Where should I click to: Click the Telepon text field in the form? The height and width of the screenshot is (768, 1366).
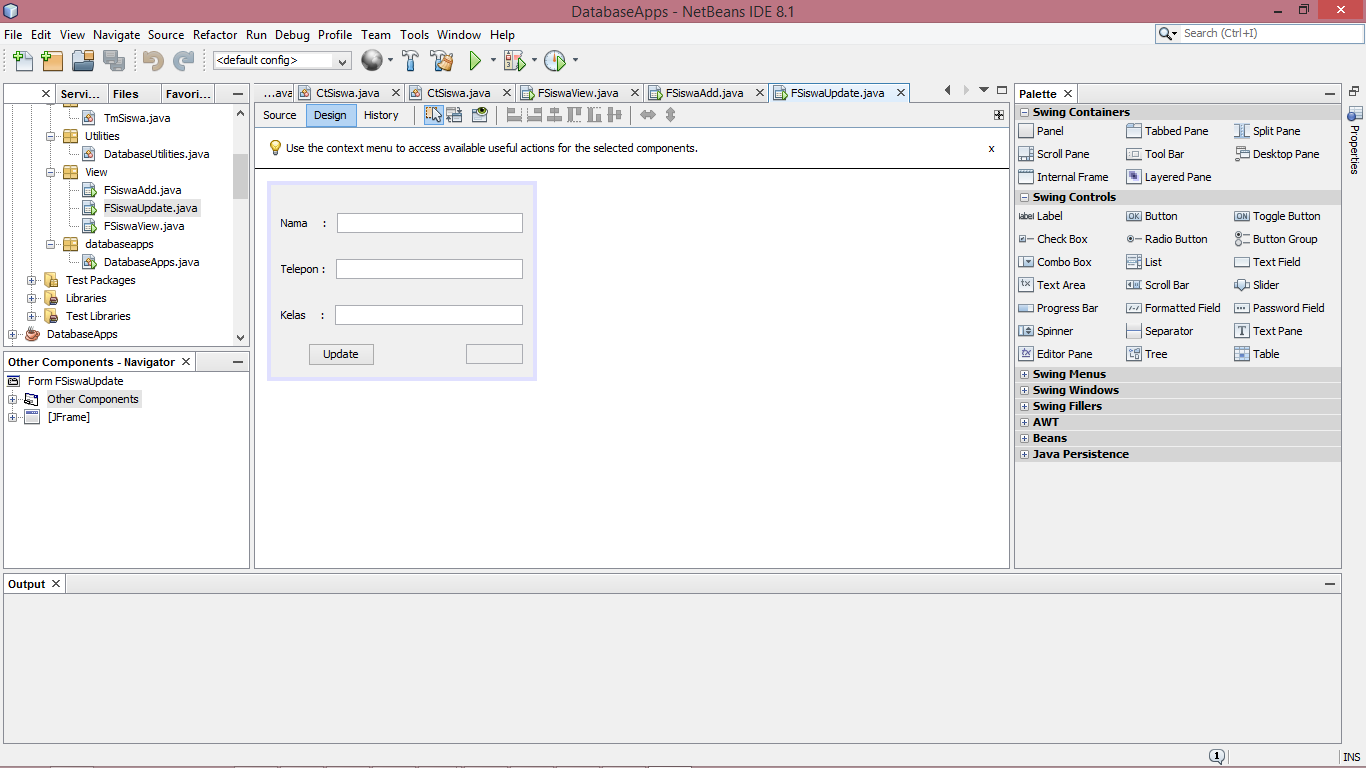click(x=429, y=269)
